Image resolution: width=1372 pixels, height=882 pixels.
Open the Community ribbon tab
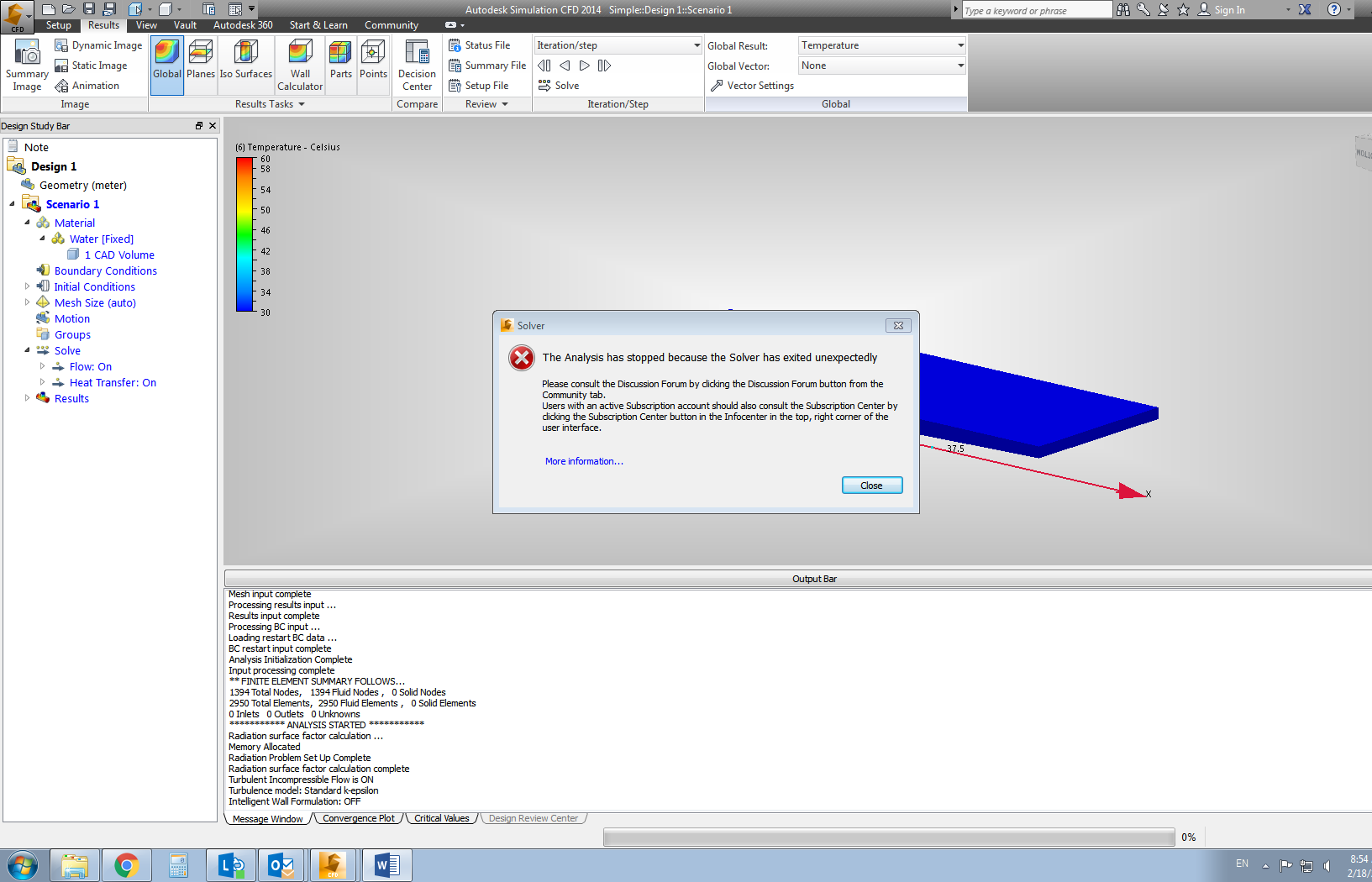pyautogui.click(x=392, y=25)
